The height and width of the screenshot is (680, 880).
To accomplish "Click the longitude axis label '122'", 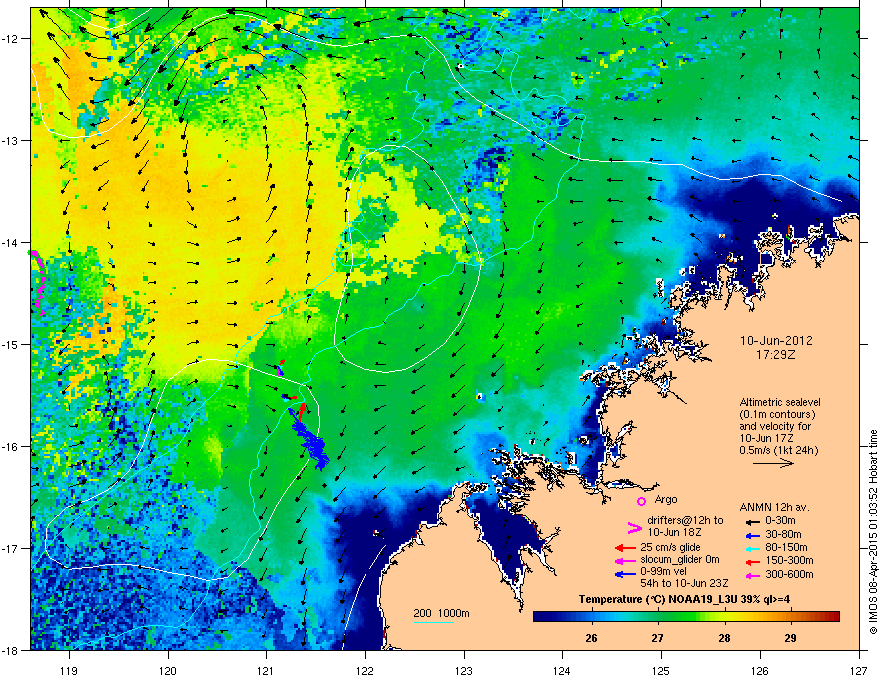I will click(x=365, y=670).
